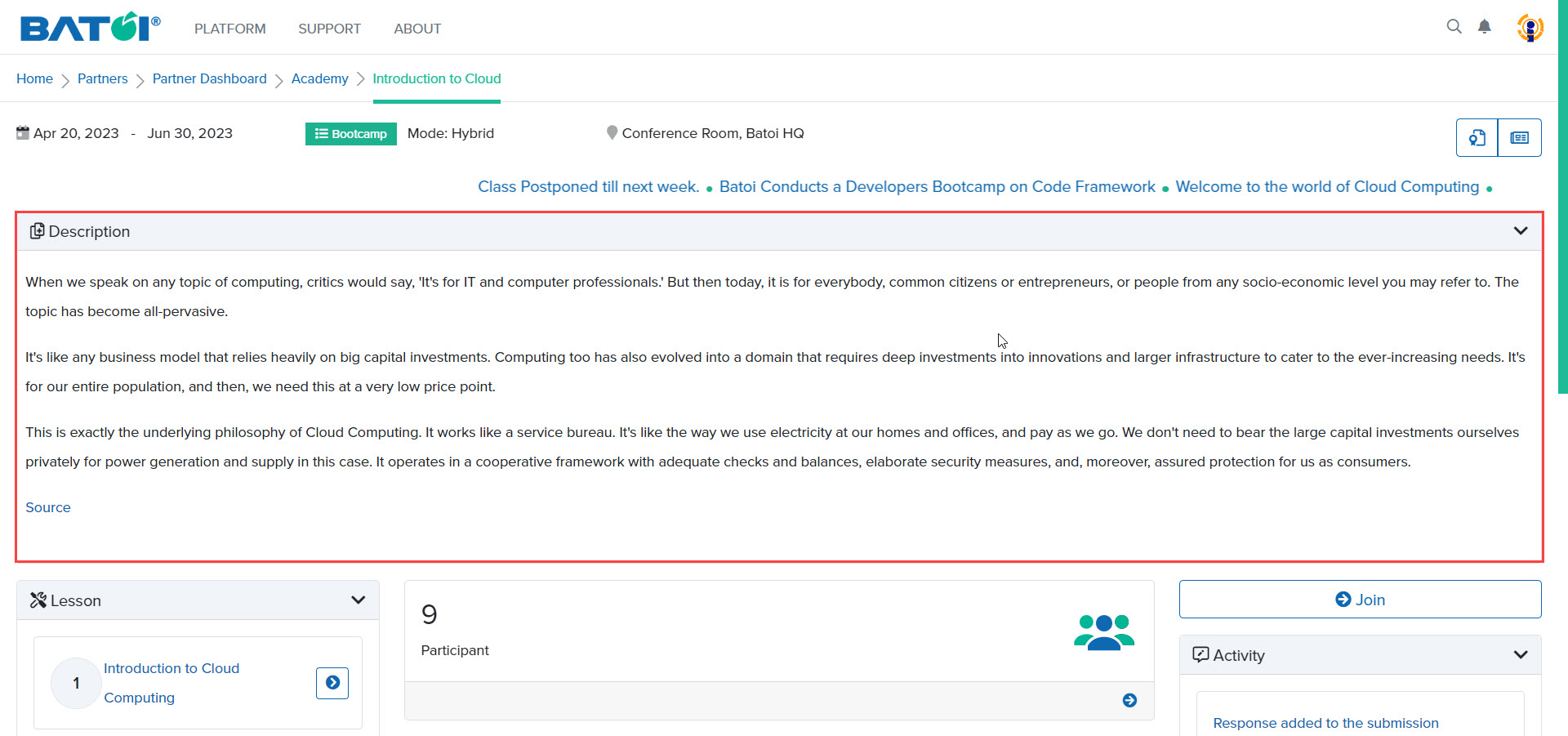Image resolution: width=1568 pixels, height=736 pixels.
Task: Open Batoi Developers Bootcamp announcement
Action: click(x=938, y=186)
